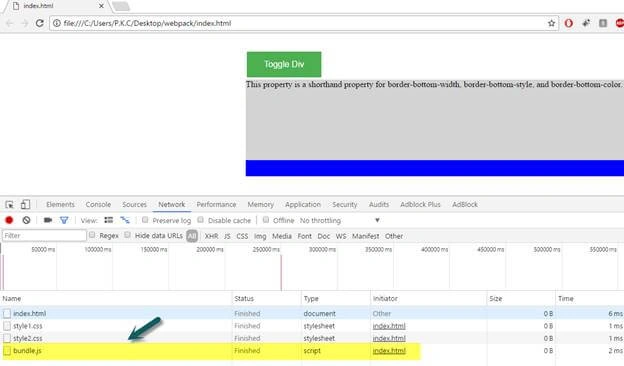The height and width of the screenshot is (366, 624).
Task: Select the style2.css request row
Action: pyautogui.click(x=312, y=338)
